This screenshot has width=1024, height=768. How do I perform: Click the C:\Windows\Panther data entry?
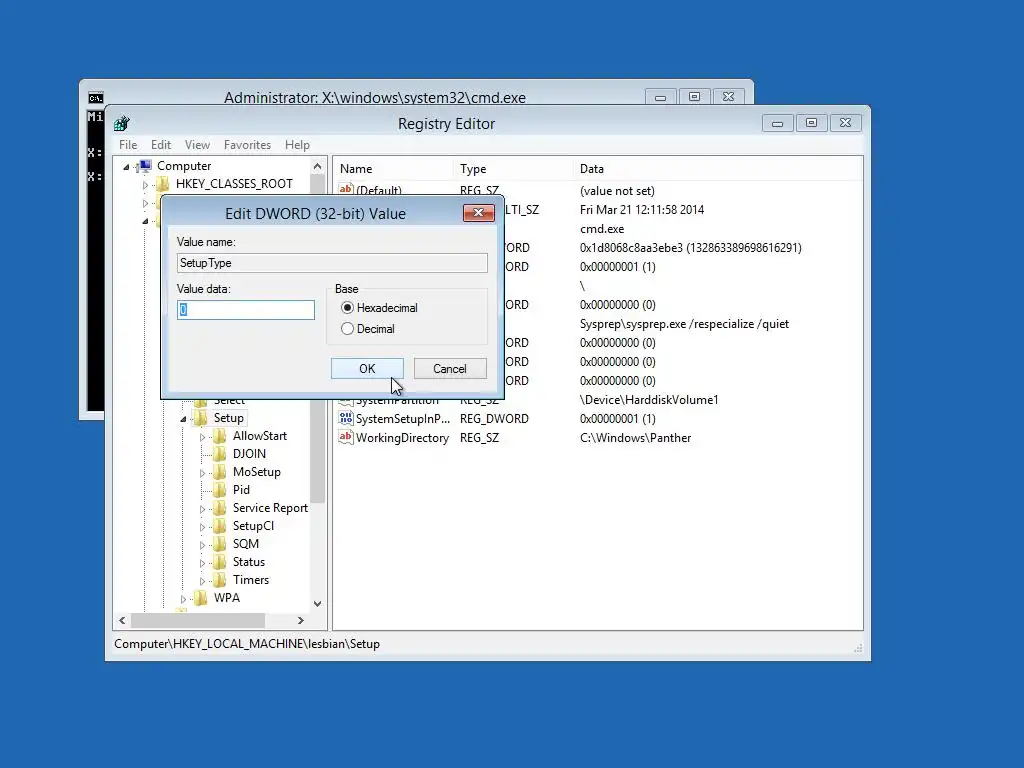(x=635, y=438)
